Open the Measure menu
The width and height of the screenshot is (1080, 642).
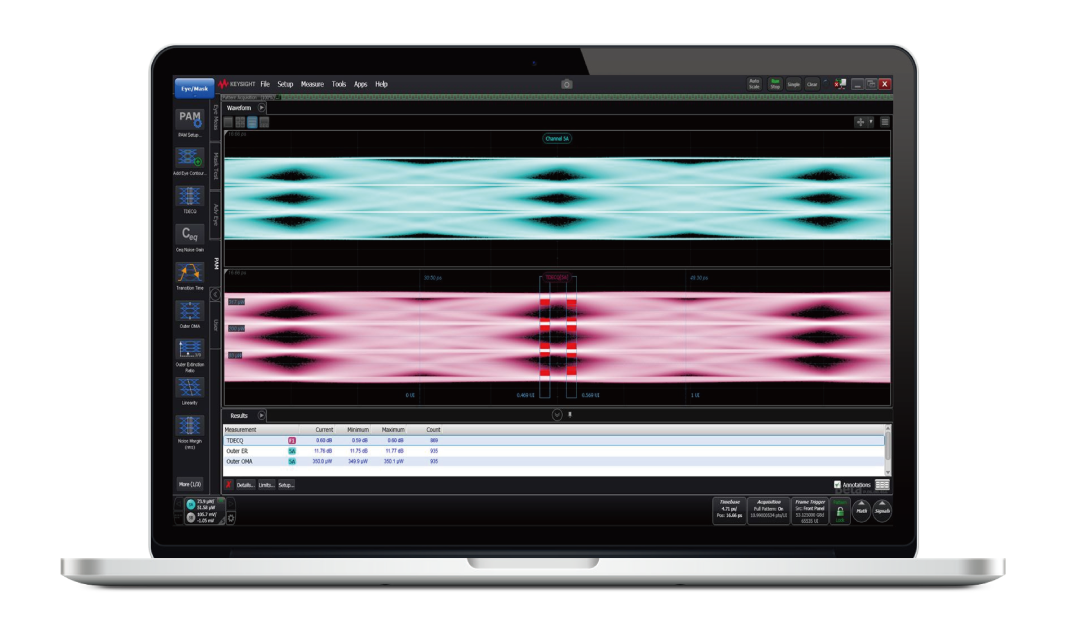(x=312, y=85)
